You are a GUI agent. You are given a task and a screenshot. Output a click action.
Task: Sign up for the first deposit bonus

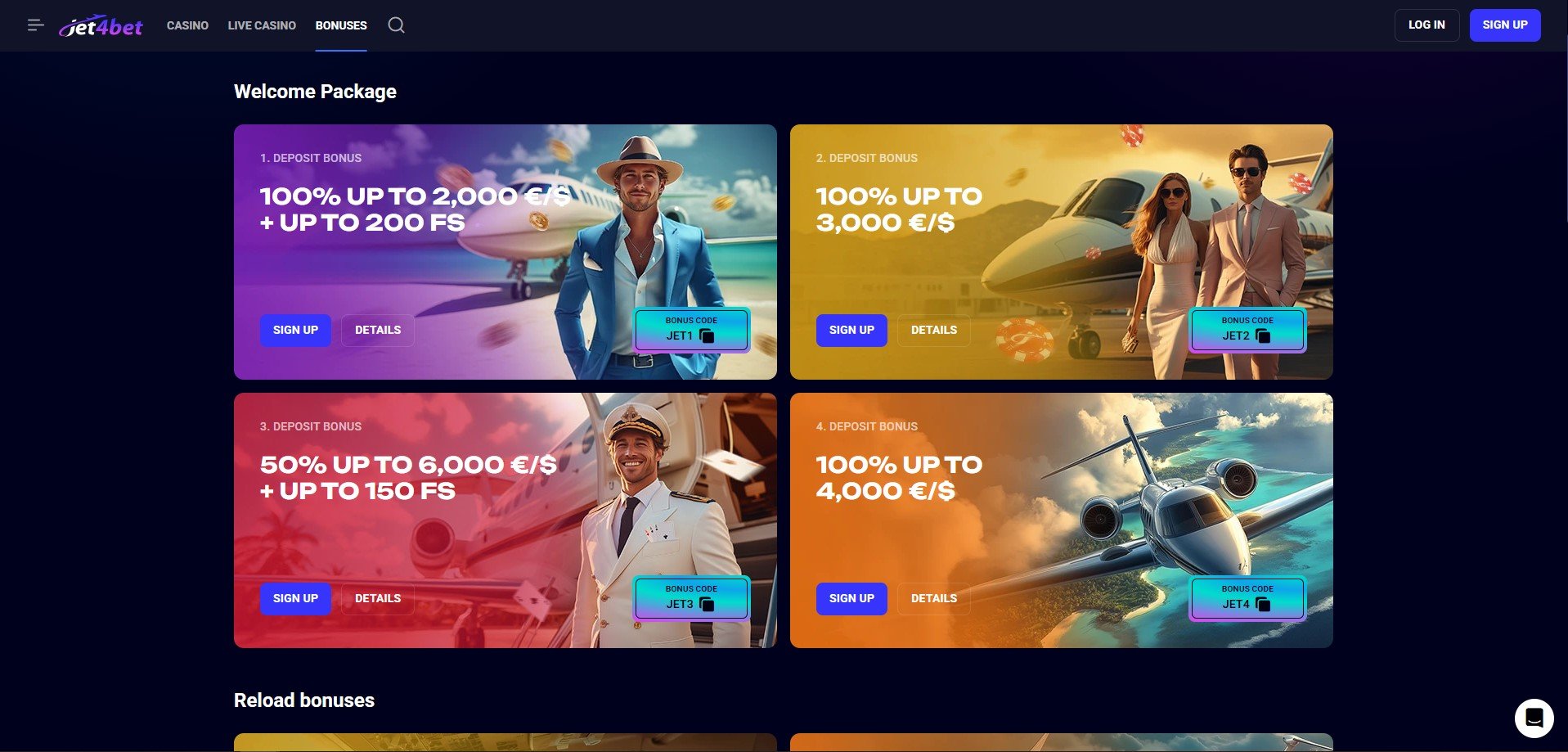coord(295,331)
